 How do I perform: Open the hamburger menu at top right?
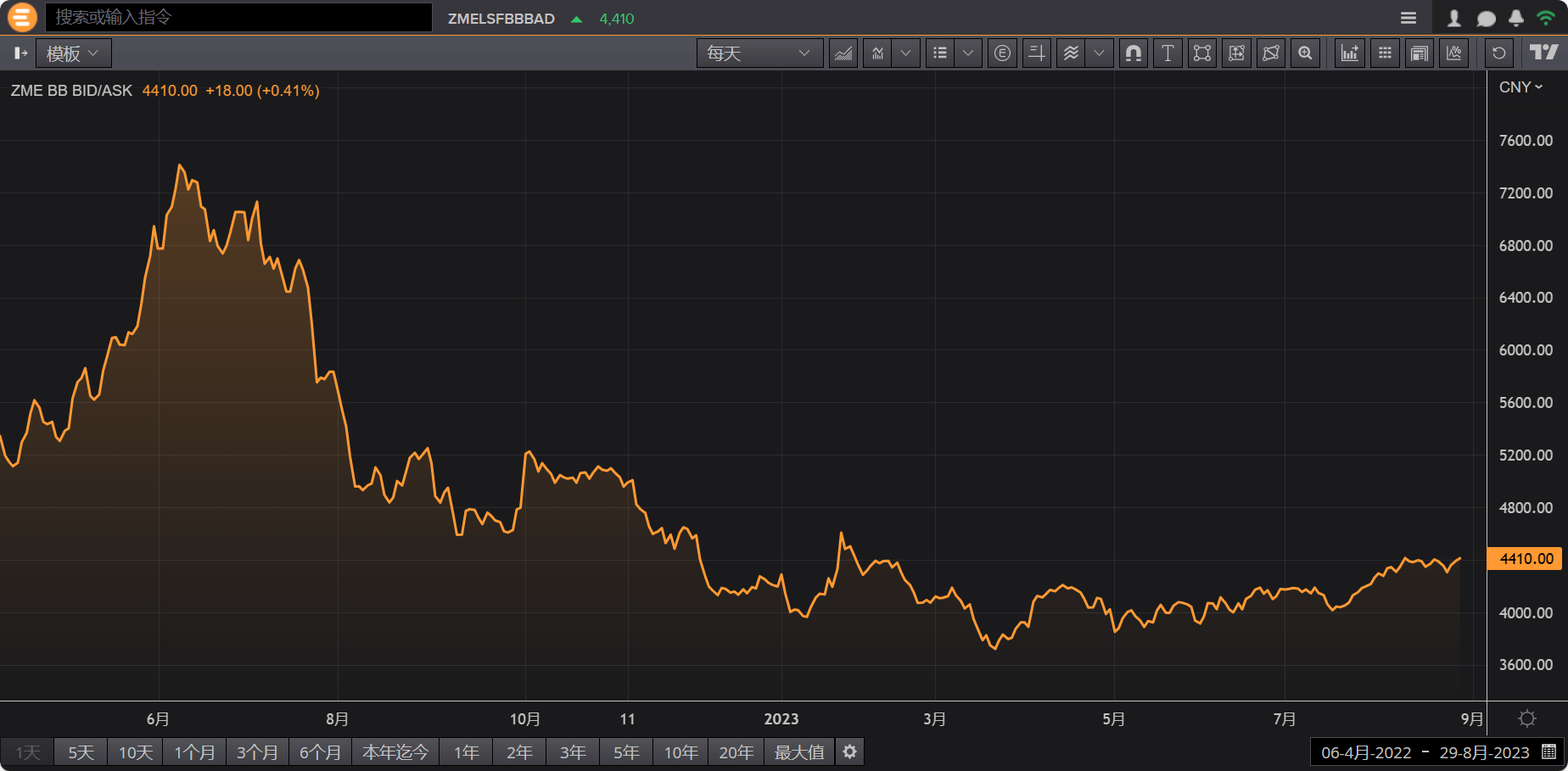[x=1408, y=18]
